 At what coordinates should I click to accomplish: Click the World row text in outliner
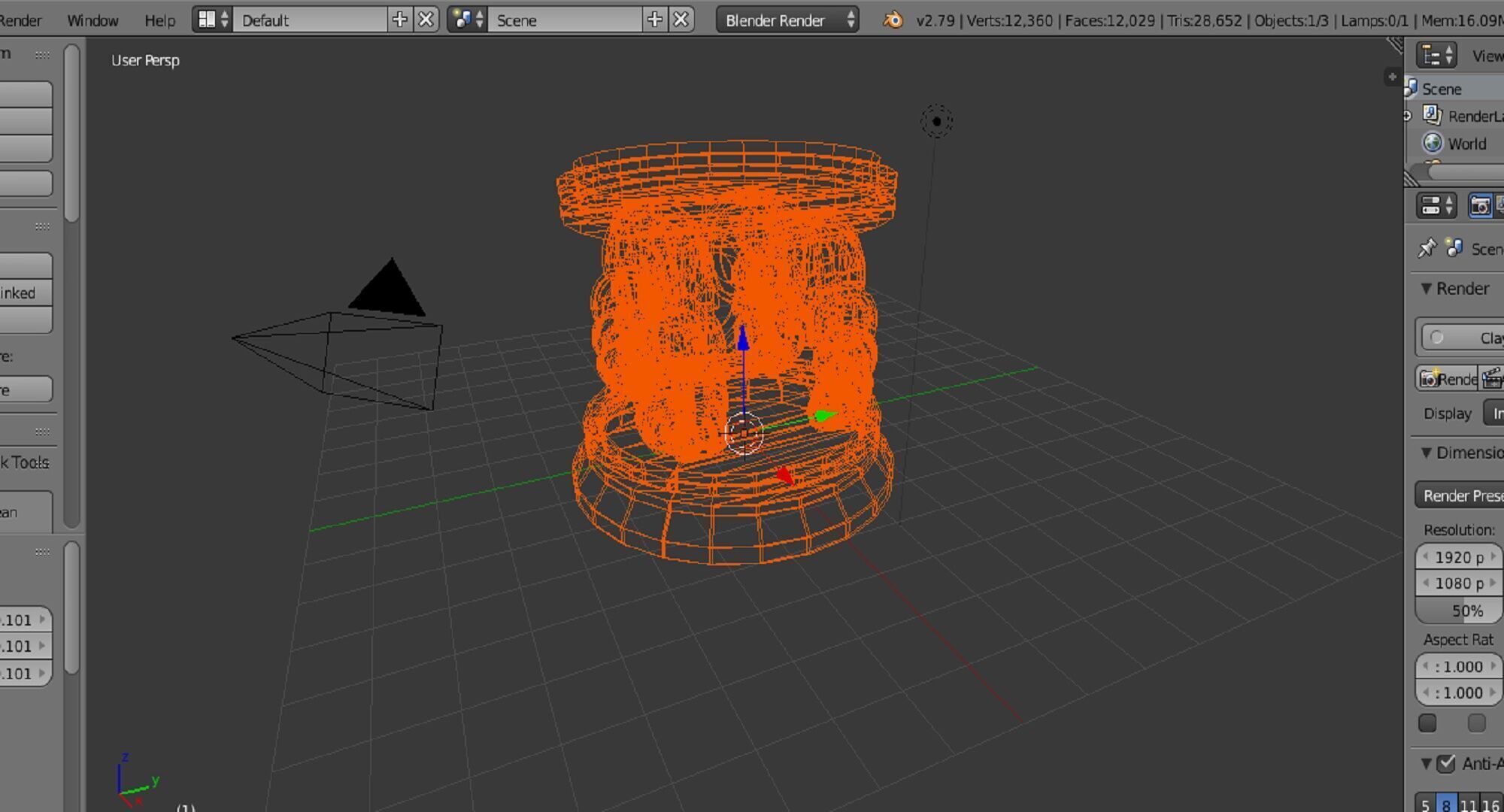click(1466, 143)
